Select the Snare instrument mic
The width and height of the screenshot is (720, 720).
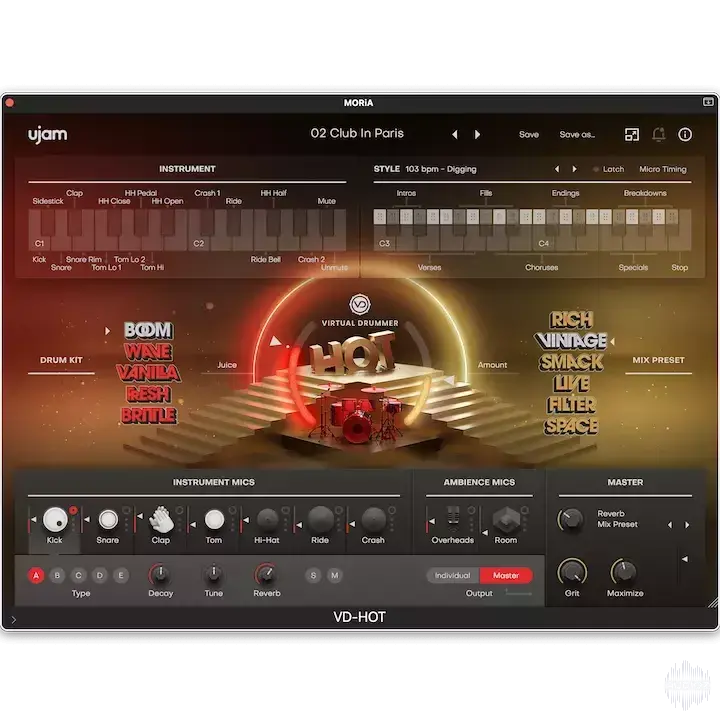click(108, 520)
